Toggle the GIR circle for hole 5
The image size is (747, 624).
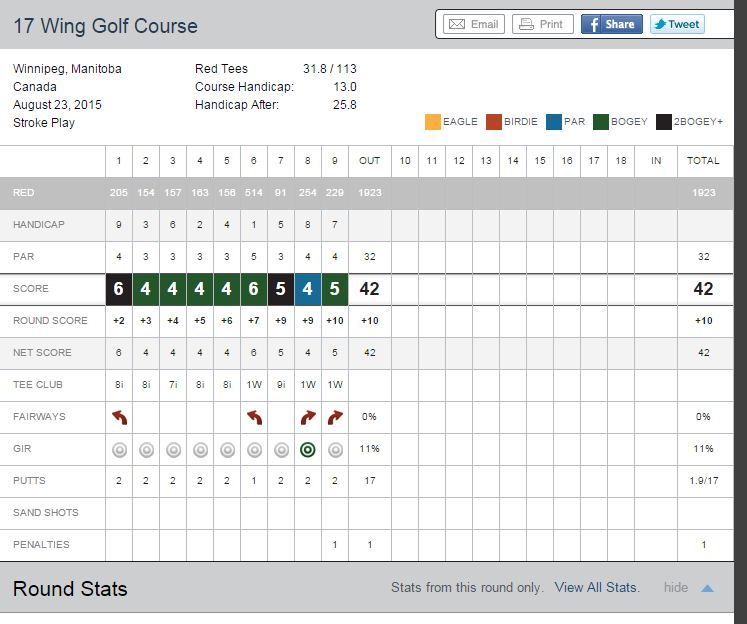[x=227, y=449]
